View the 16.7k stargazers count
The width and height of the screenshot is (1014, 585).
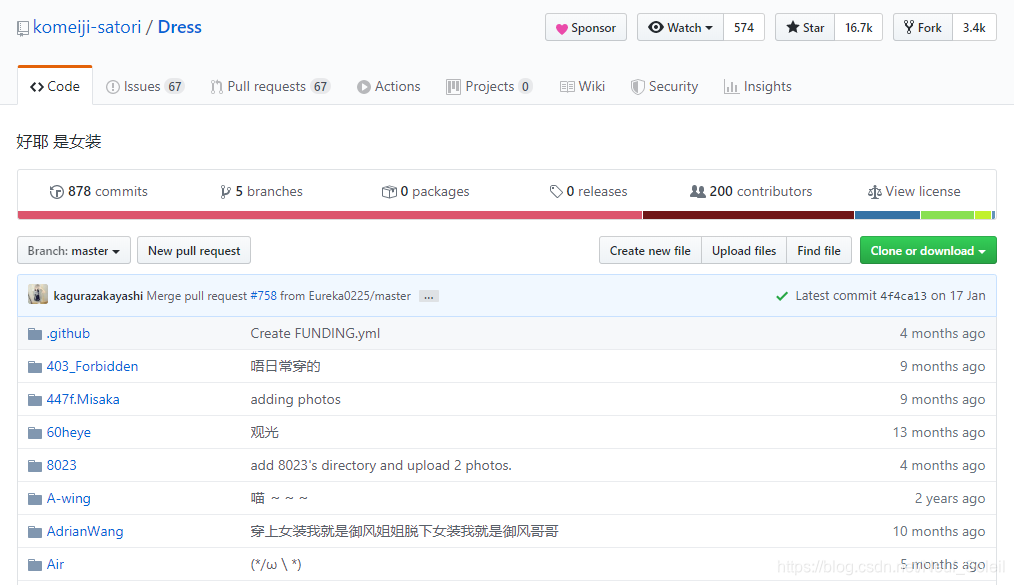(x=859, y=27)
